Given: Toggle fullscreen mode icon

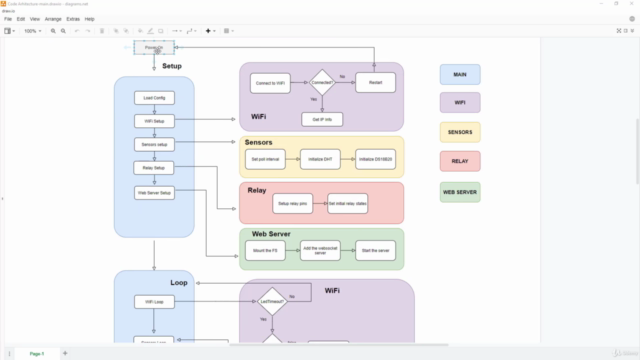Looking at the screenshot, I should point(619,31).
